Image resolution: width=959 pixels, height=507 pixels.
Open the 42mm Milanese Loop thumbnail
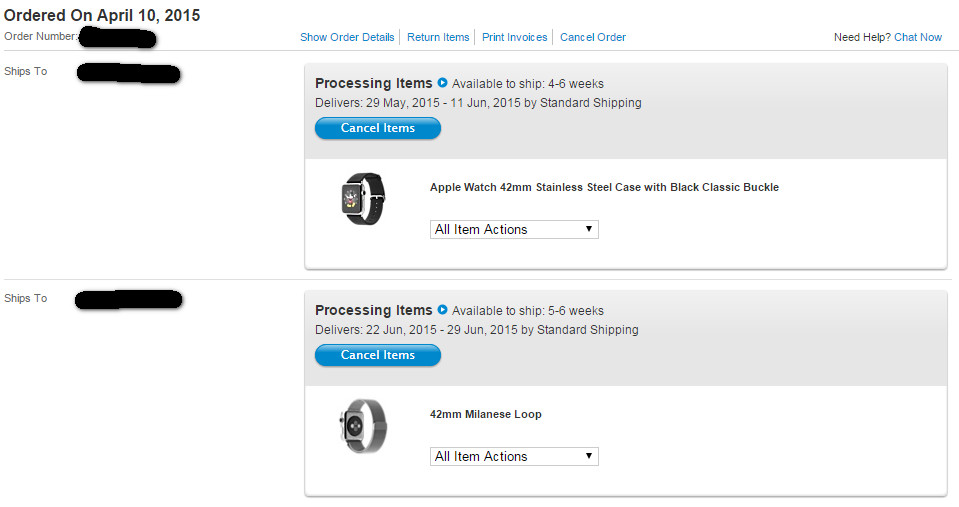[x=363, y=426]
